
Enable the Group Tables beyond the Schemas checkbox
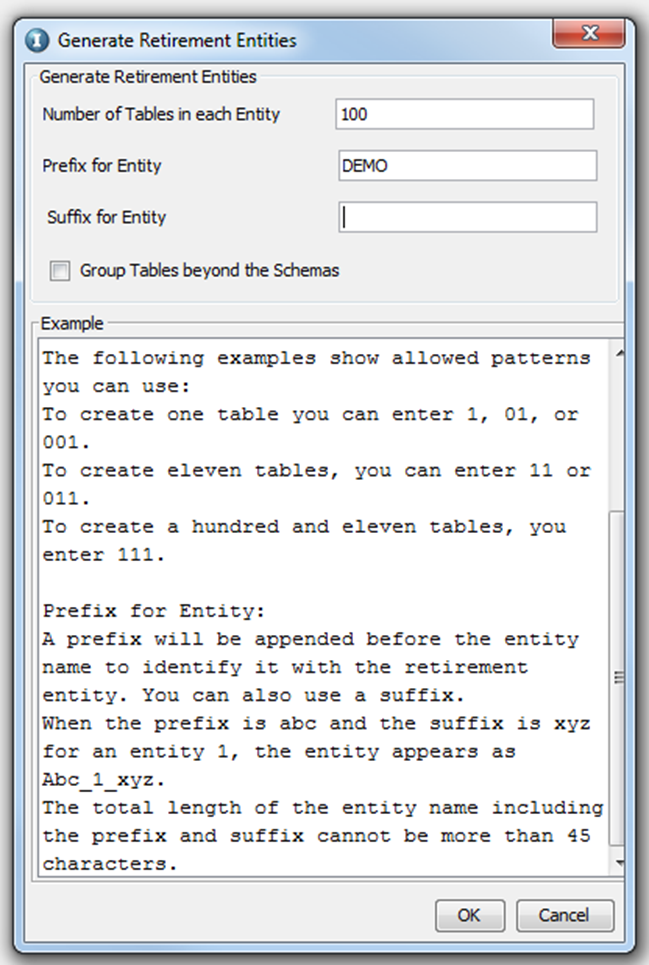[x=61, y=271]
